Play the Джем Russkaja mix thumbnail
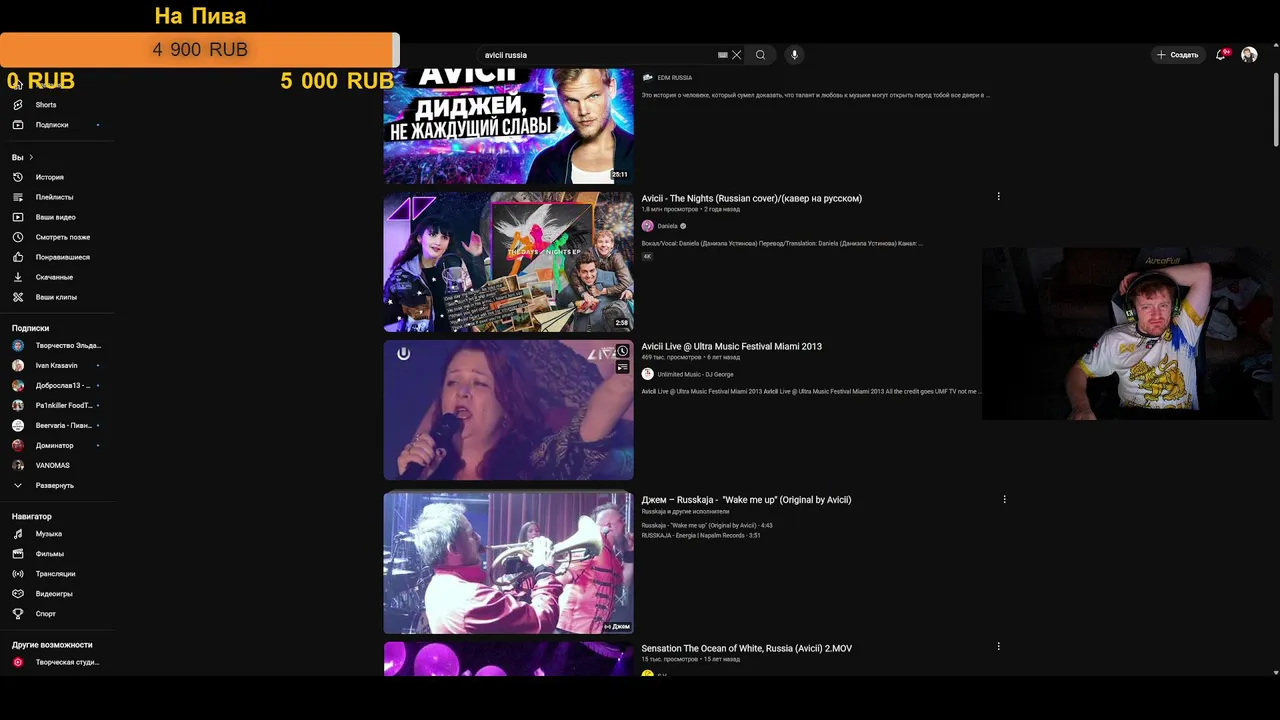Screen dimensions: 1280x720 [x=508, y=563]
